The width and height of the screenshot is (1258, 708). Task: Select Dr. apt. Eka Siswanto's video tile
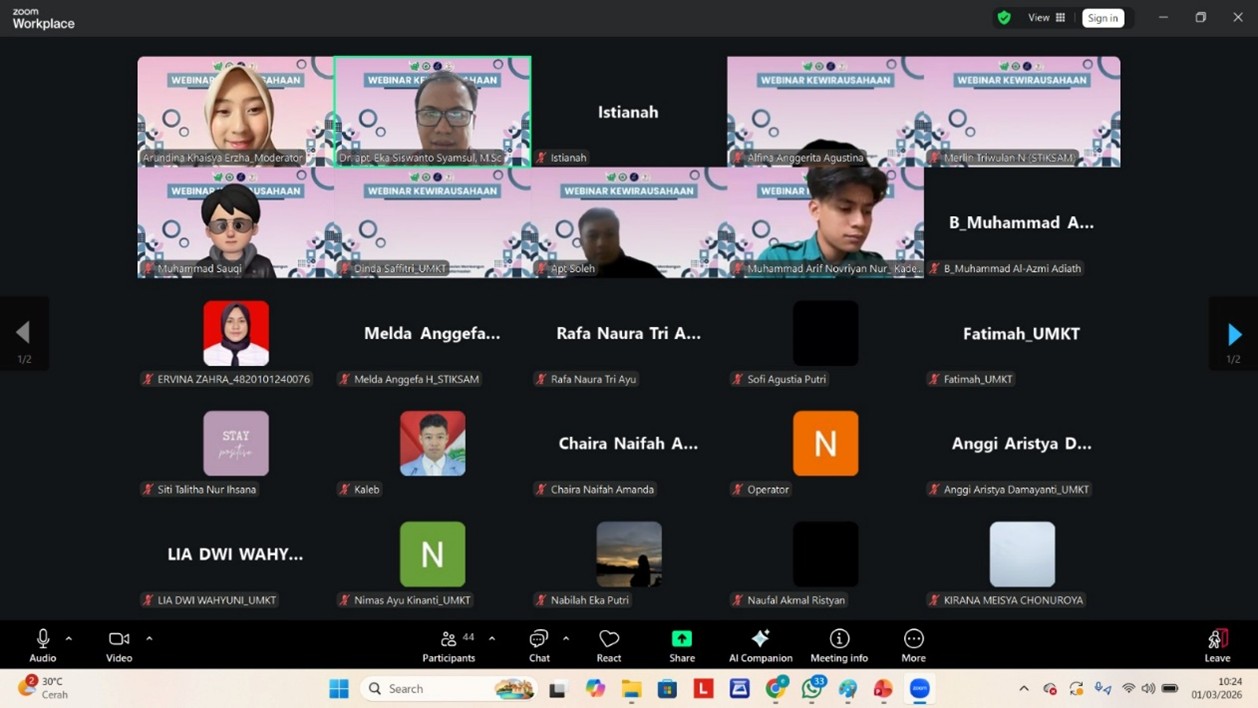(x=432, y=111)
